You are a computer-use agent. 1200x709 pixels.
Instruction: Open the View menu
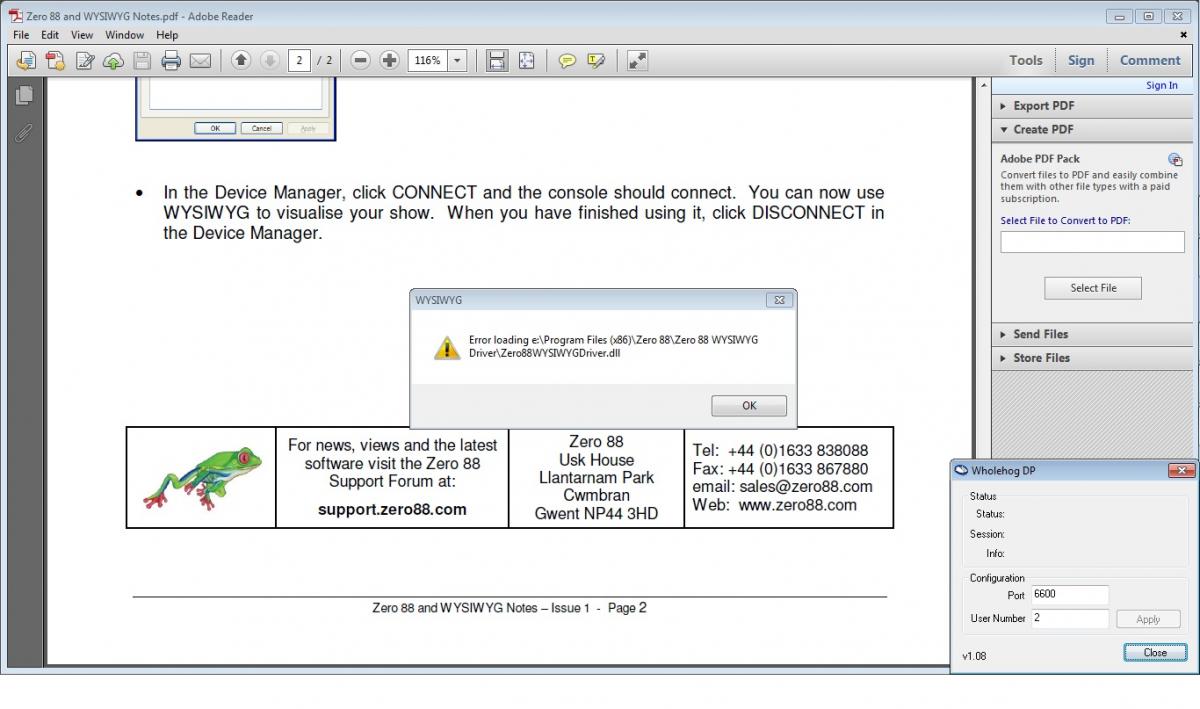(x=82, y=35)
